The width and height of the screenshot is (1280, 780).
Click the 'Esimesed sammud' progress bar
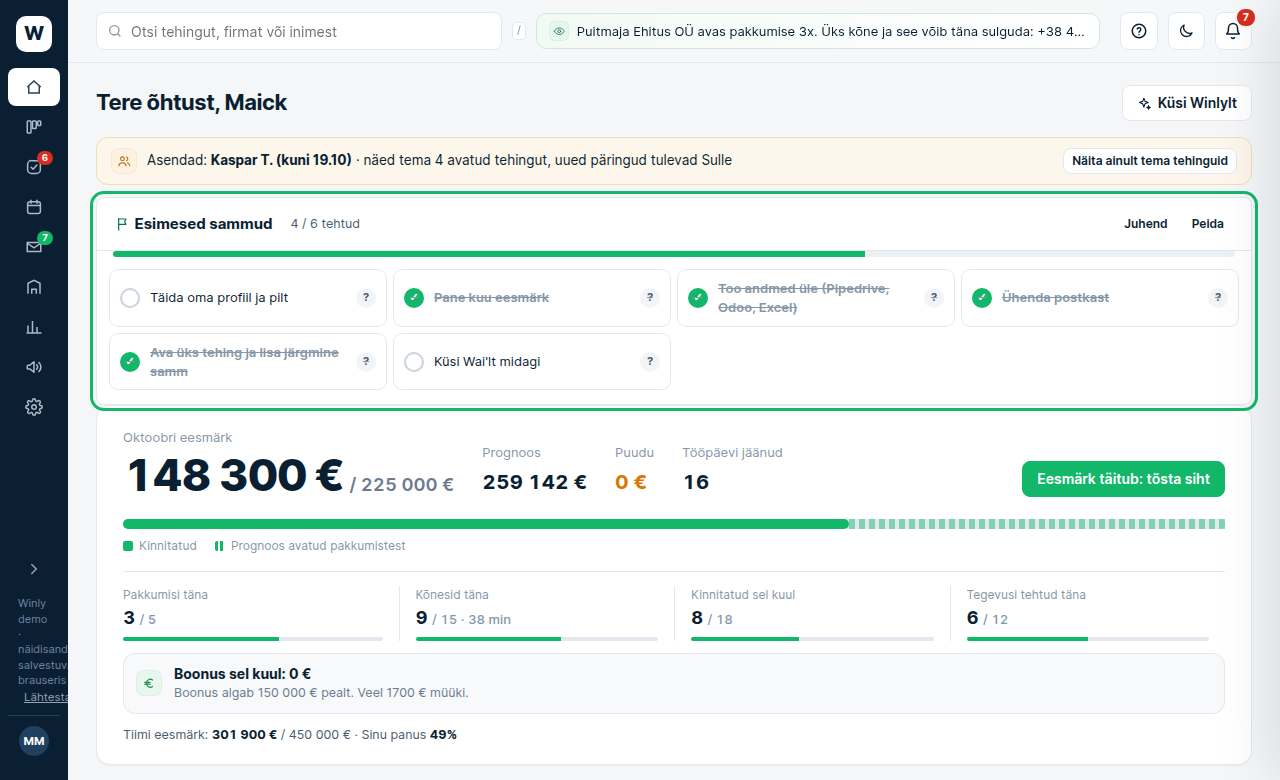pos(674,254)
